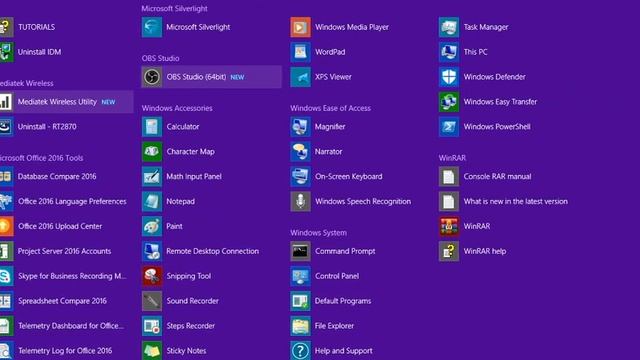Select the Windows Accessories group heading
Viewport: 640px width, 360px height.
pos(177,108)
